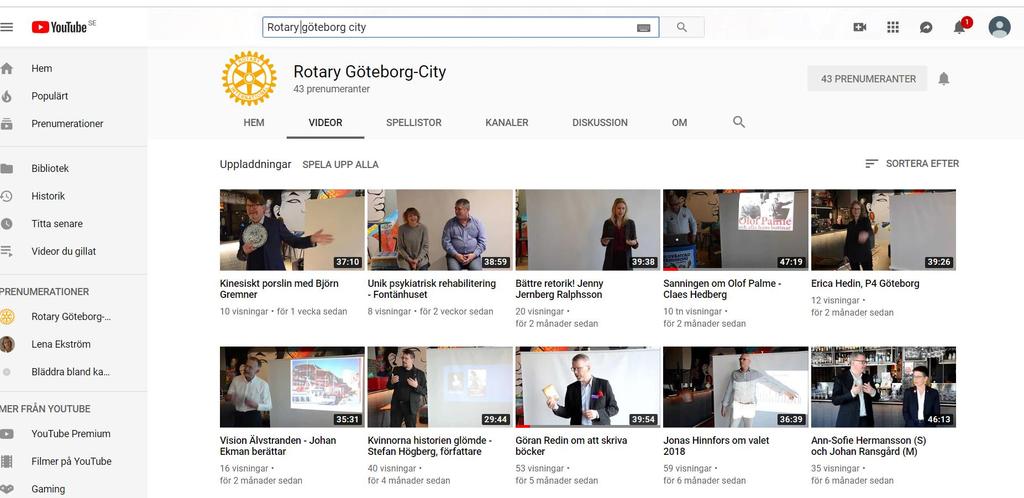Open the OM tab
Viewport: 1024px width, 498px height.
click(x=679, y=123)
